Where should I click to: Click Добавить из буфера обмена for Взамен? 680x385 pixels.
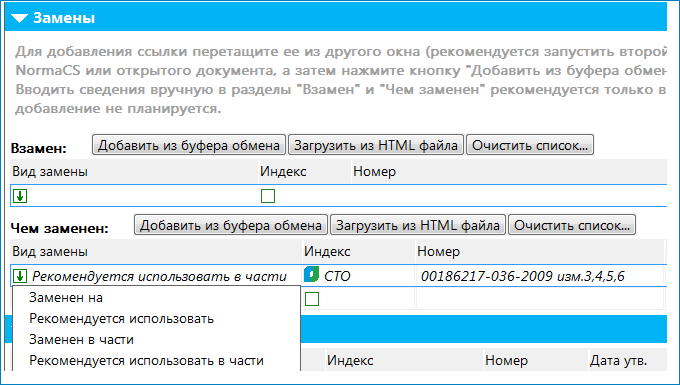(189, 145)
